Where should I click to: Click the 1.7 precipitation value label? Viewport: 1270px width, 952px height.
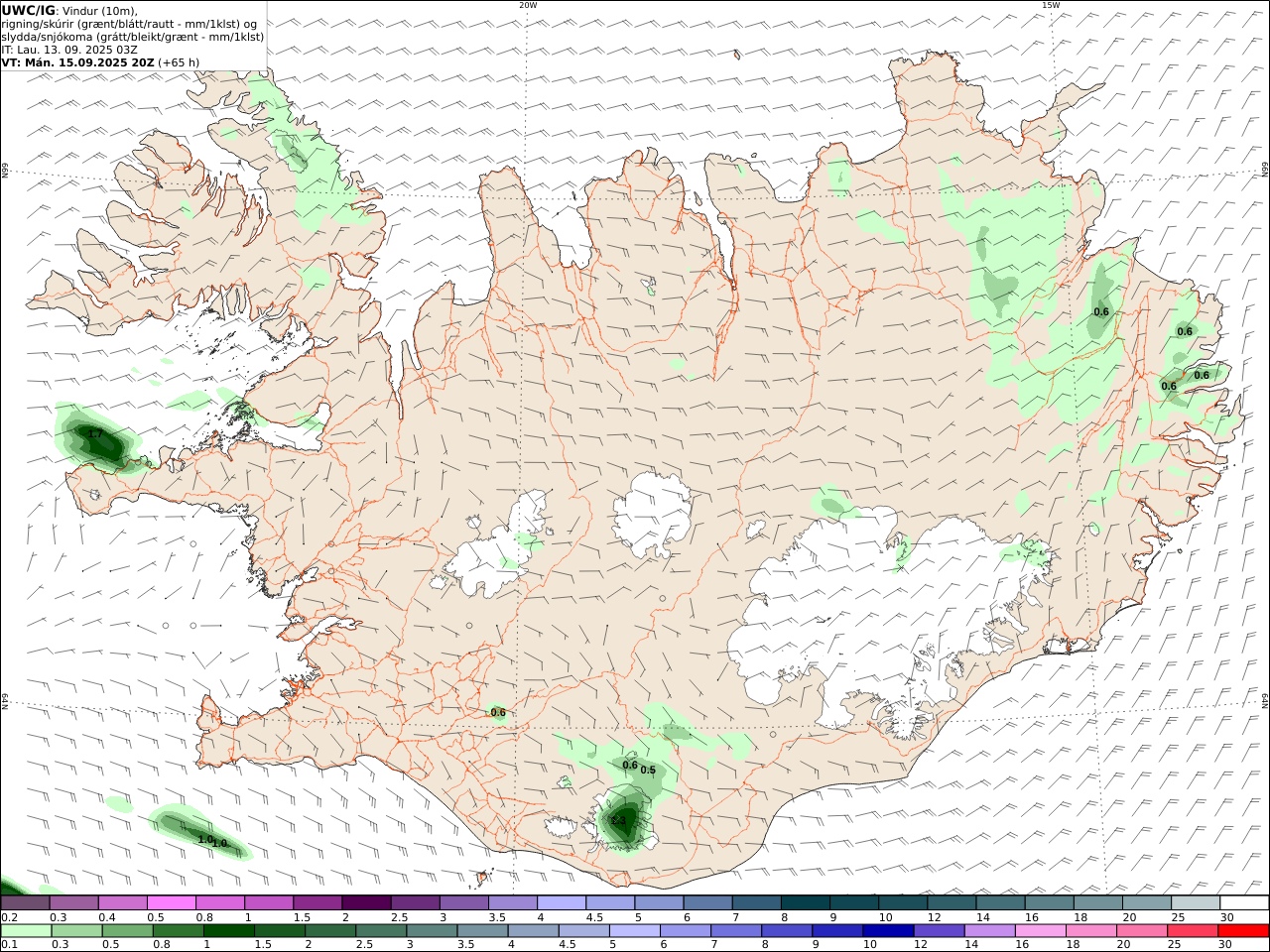coord(95,433)
